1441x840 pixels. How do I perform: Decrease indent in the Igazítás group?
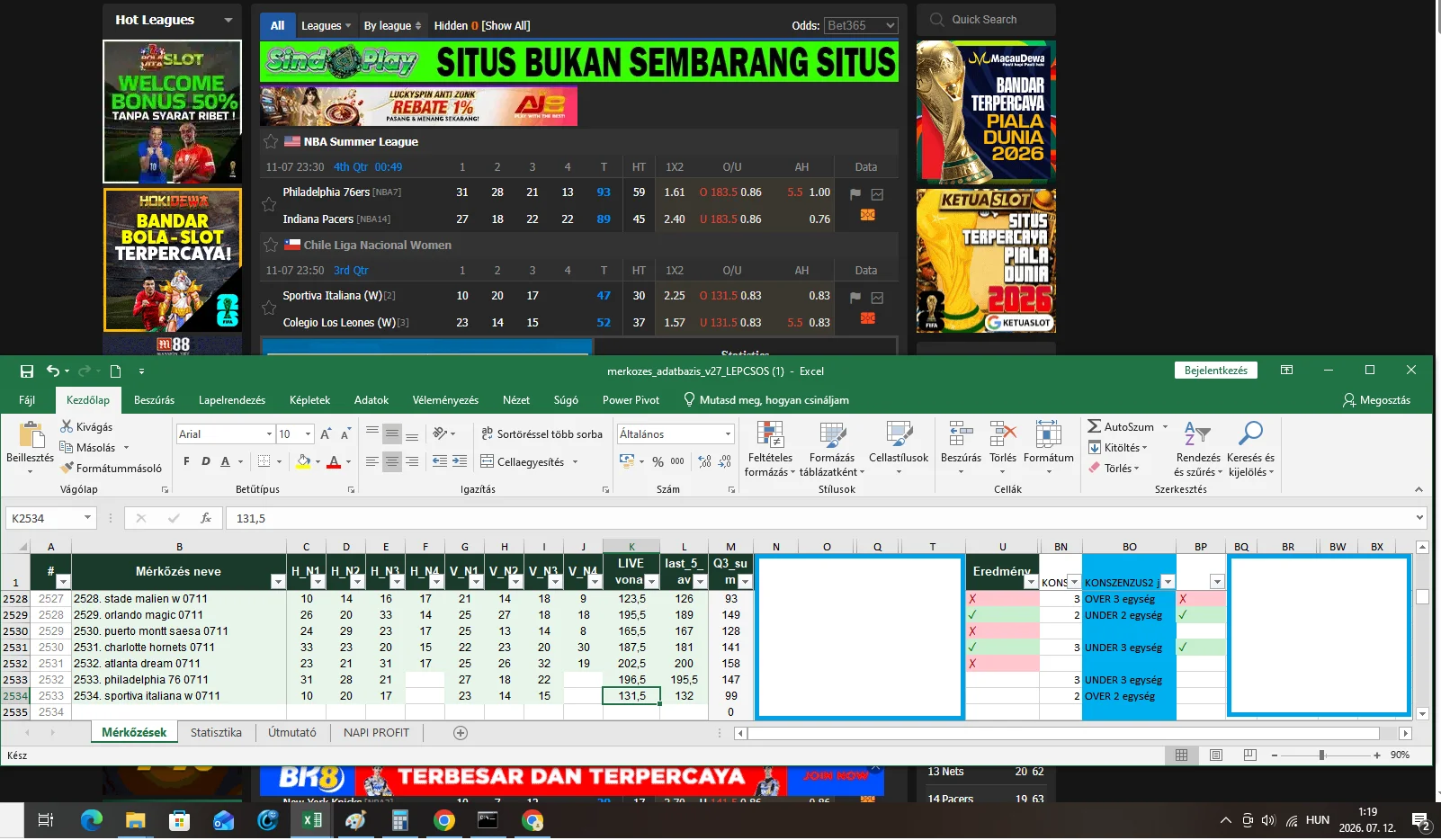point(439,461)
